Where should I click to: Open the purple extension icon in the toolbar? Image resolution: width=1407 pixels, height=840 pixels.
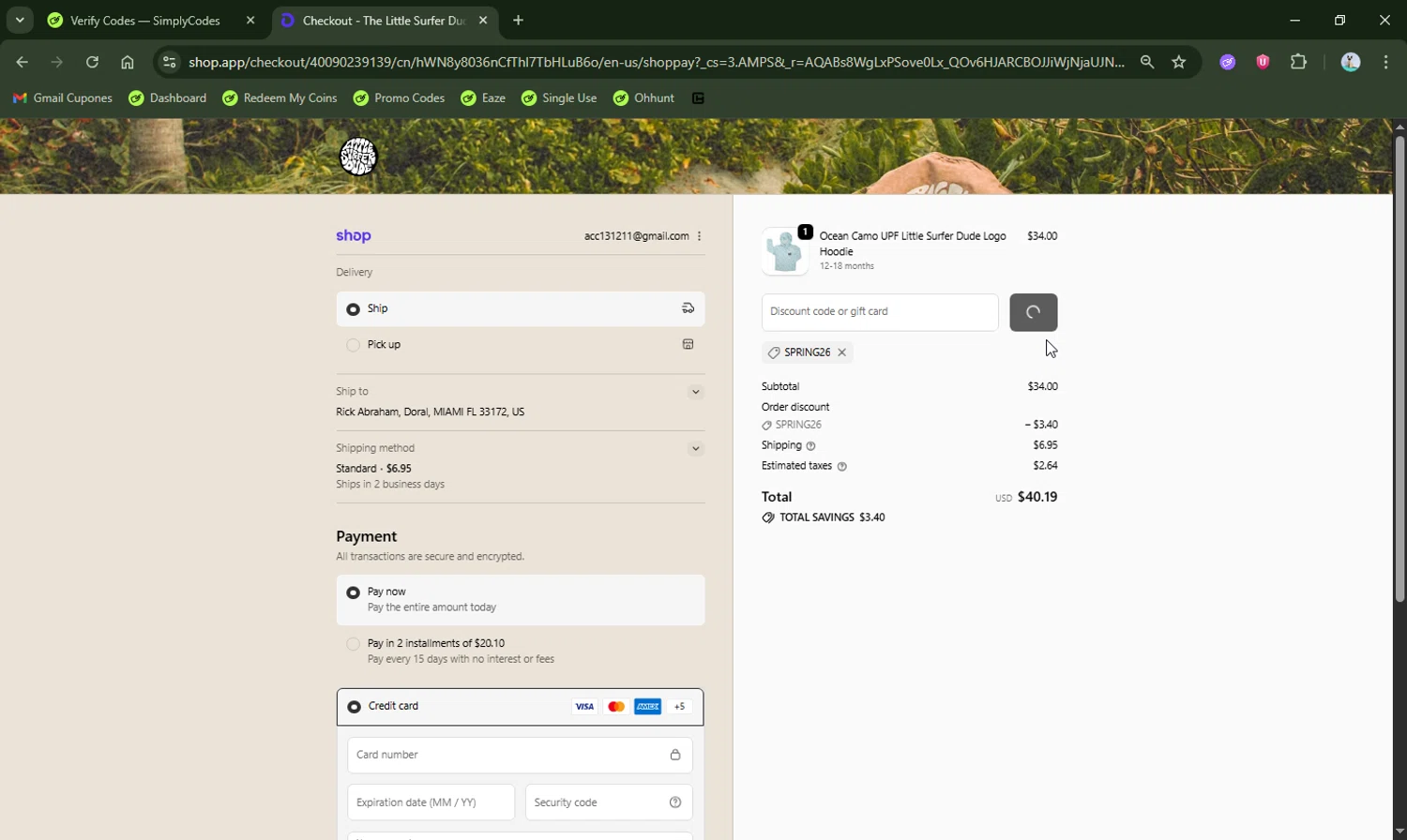point(1227,62)
